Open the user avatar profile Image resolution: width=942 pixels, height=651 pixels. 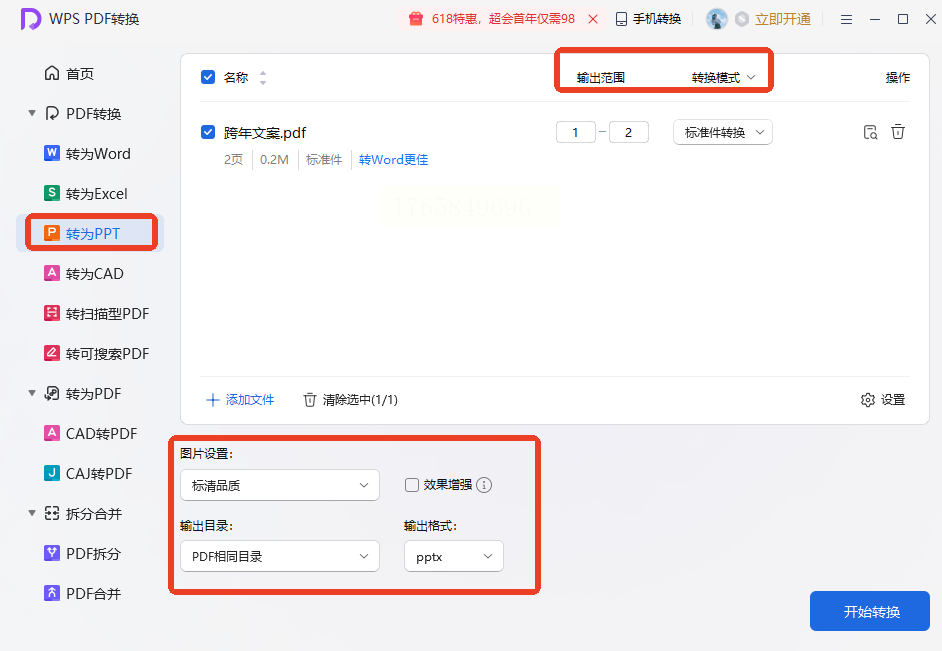click(x=717, y=19)
